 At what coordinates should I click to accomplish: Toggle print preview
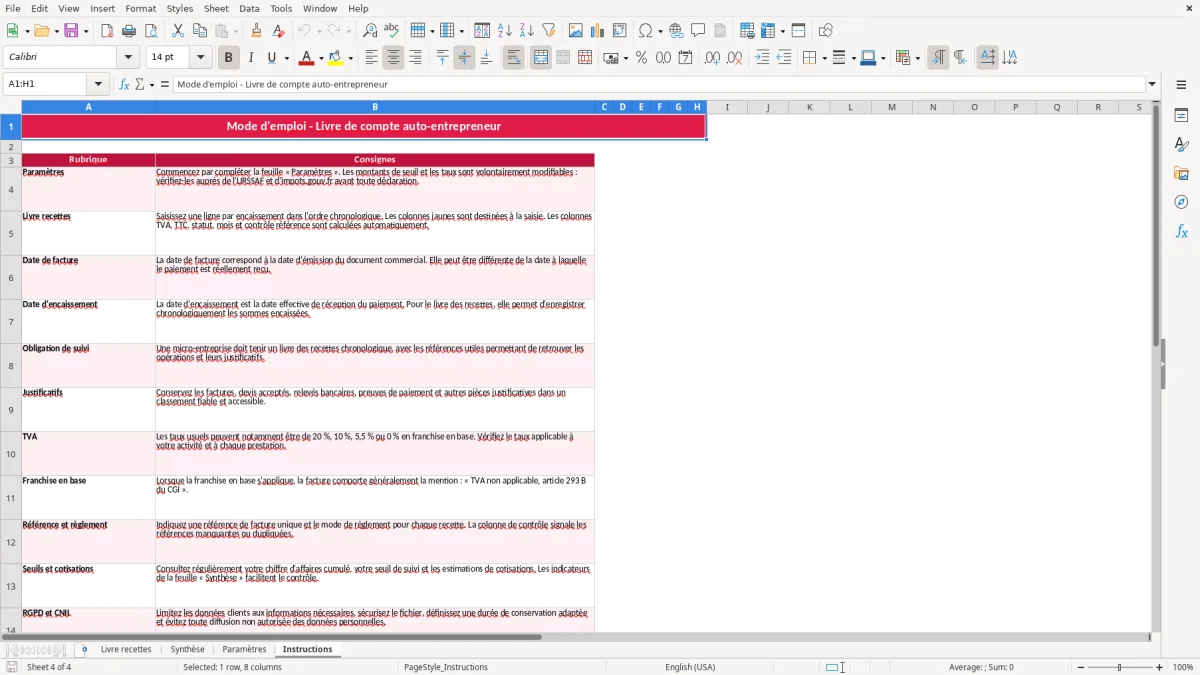tap(151, 31)
